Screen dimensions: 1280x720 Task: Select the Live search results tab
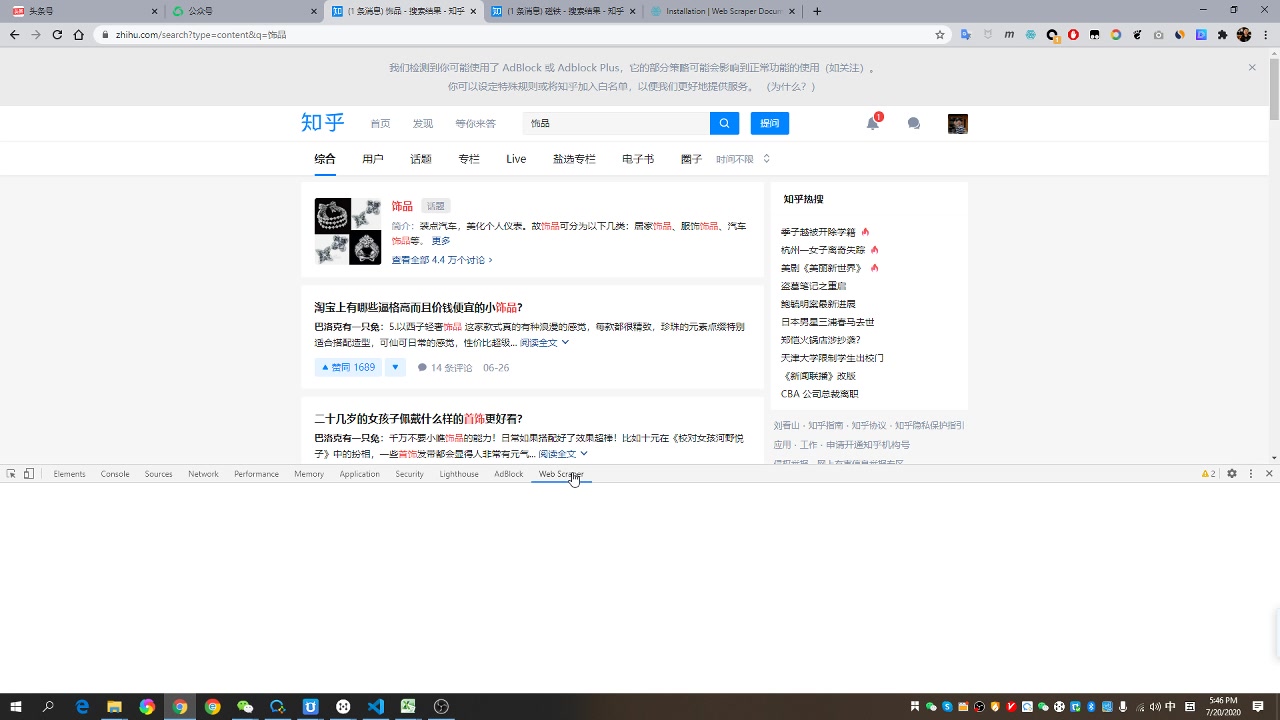pyautogui.click(x=516, y=159)
